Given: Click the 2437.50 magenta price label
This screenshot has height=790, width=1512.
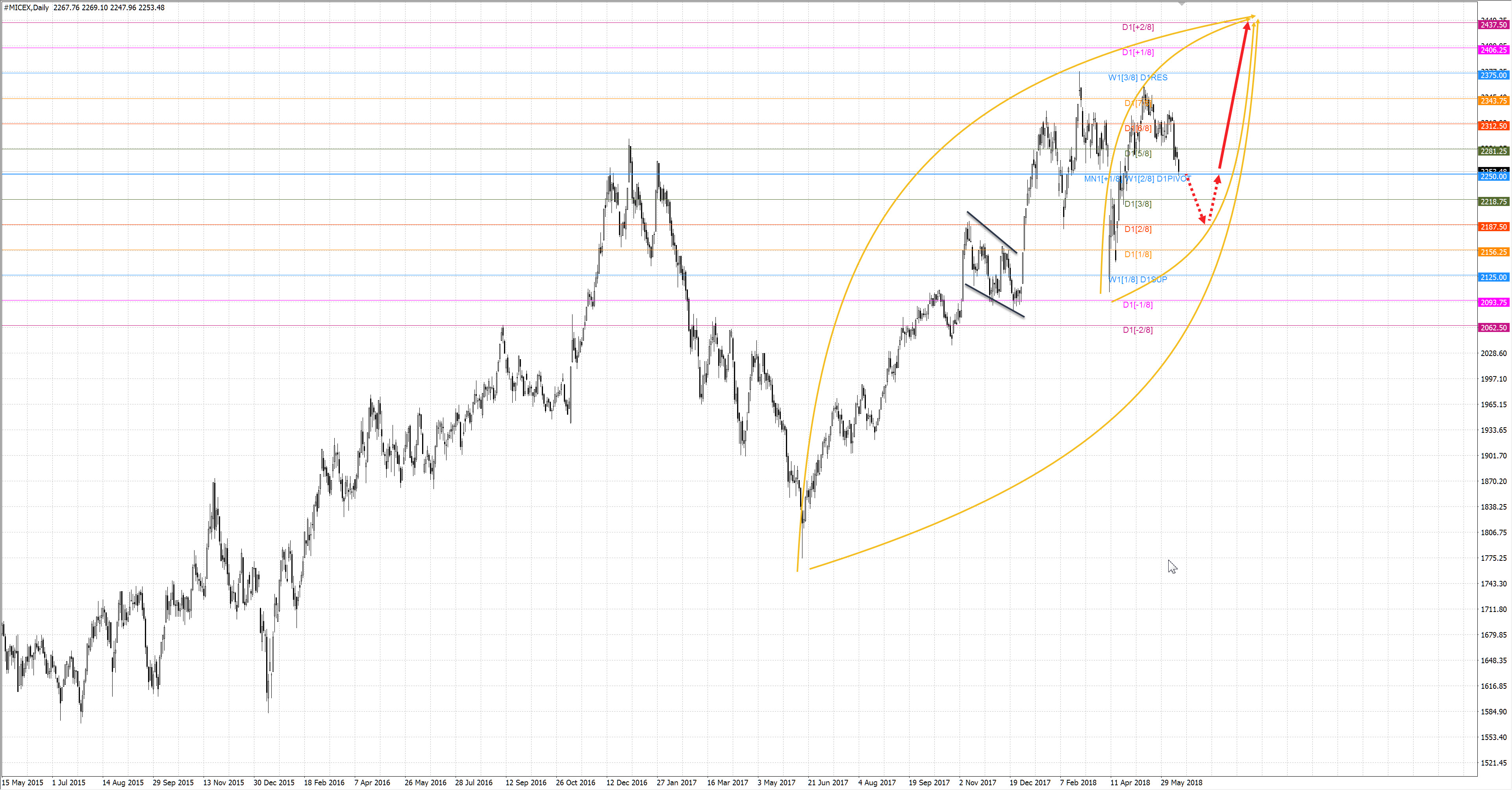Looking at the screenshot, I should [x=1493, y=25].
